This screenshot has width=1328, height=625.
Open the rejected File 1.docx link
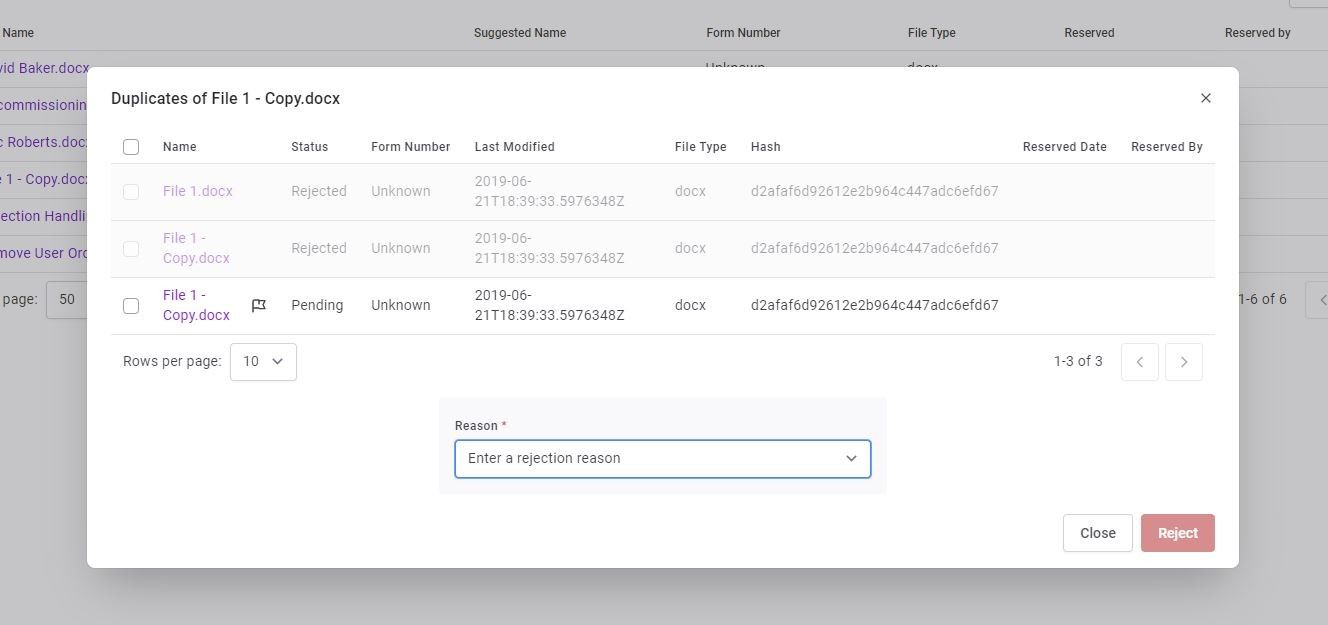pyautogui.click(x=197, y=192)
